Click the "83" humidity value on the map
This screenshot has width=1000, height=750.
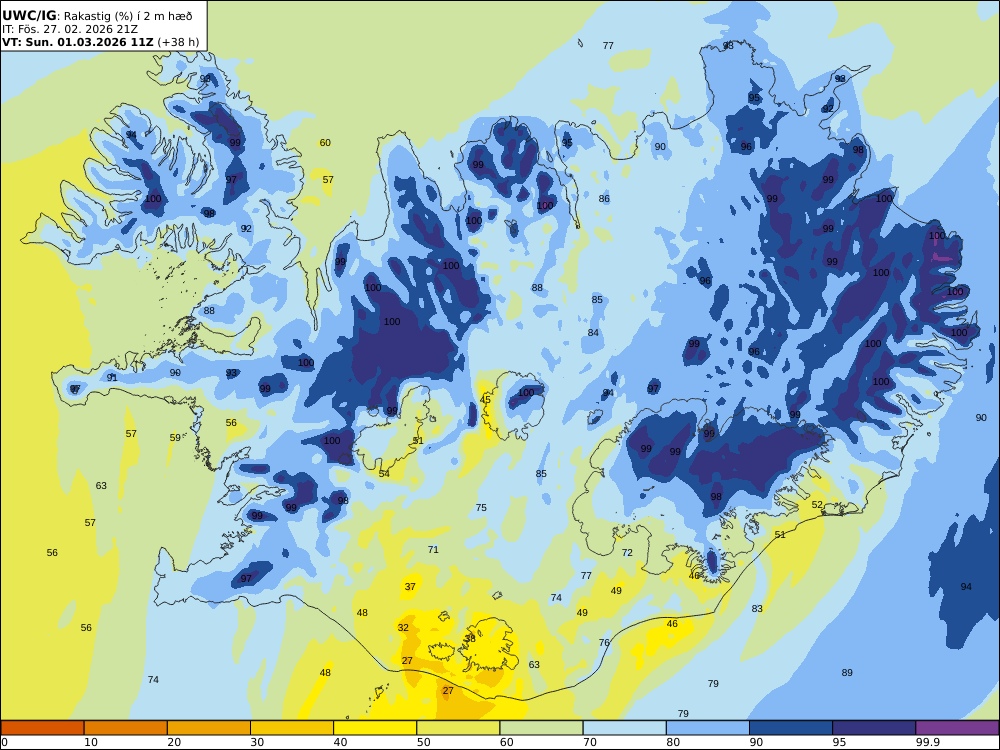757,608
